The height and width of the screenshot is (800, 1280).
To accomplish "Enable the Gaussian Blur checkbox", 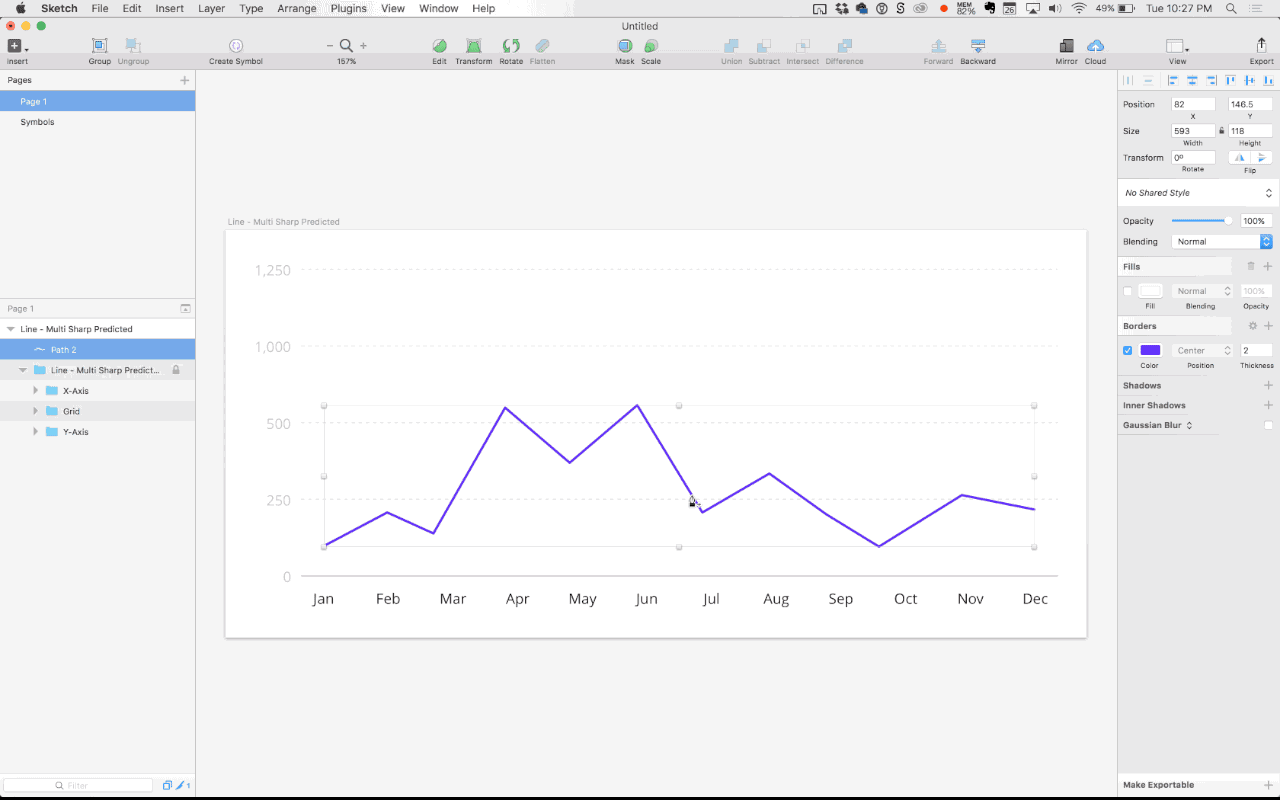I will (x=1268, y=425).
